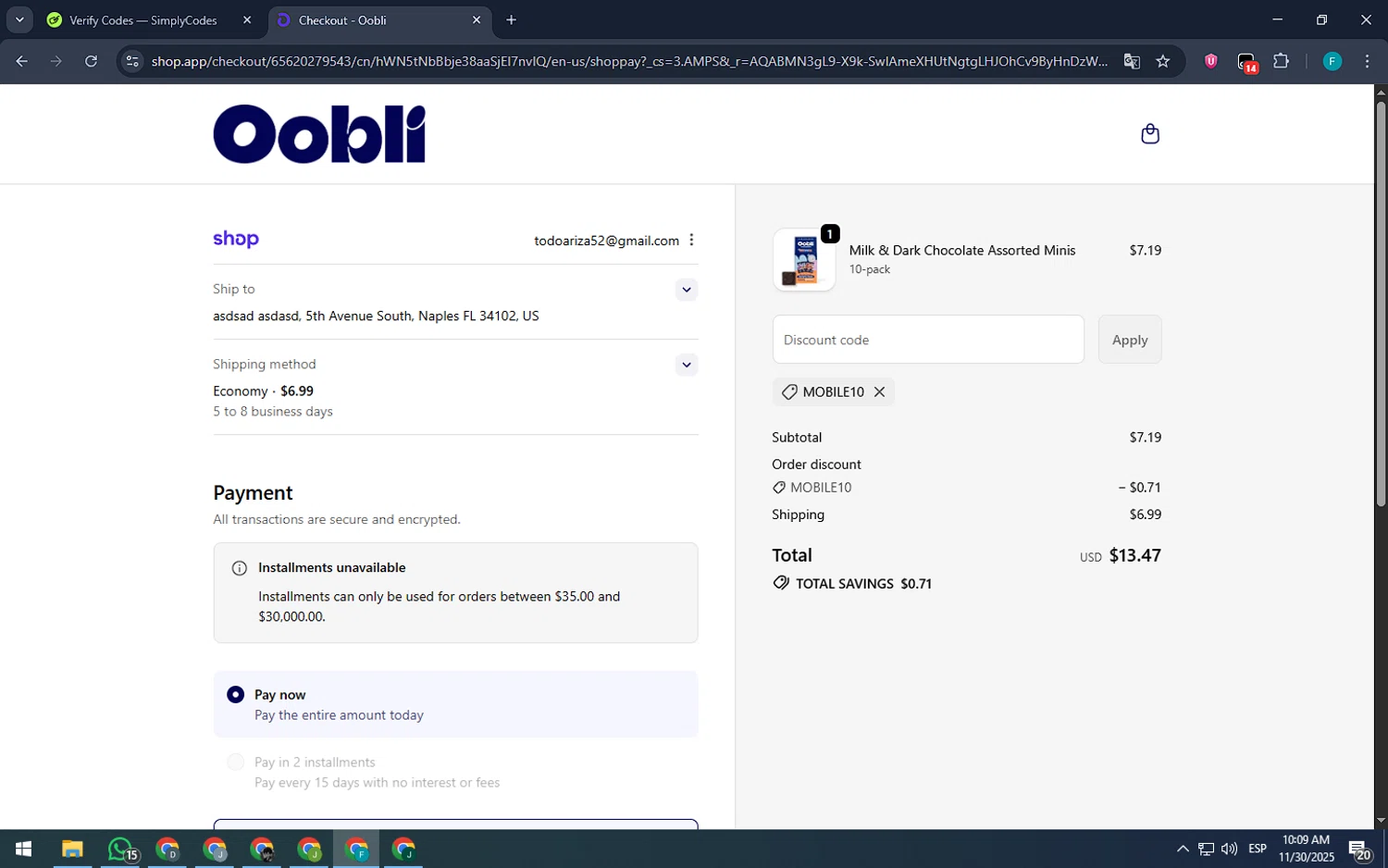Close the Checkout - Oobli tab

click(x=477, y=19)
